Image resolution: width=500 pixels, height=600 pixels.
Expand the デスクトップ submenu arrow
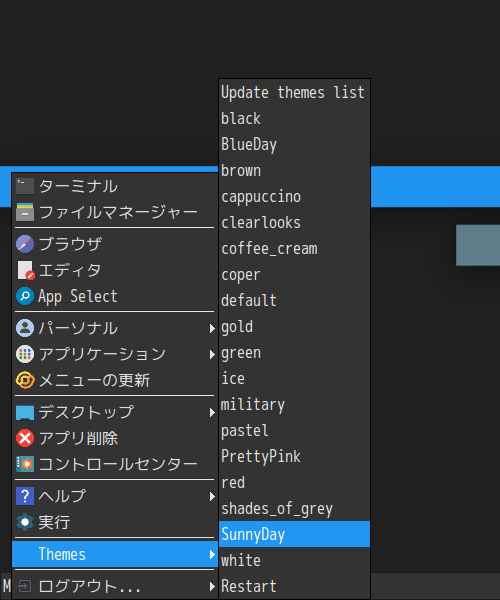[212, 412]
